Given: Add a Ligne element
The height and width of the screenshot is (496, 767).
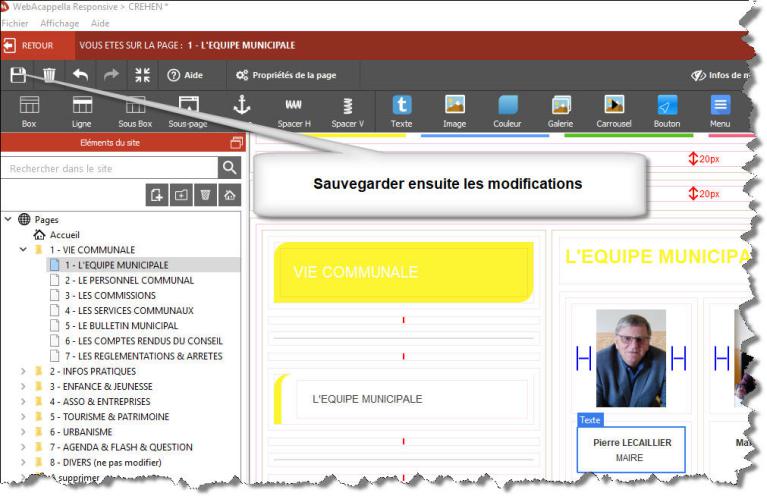Looking at the screenshot, I should click(x=81, y=111).
